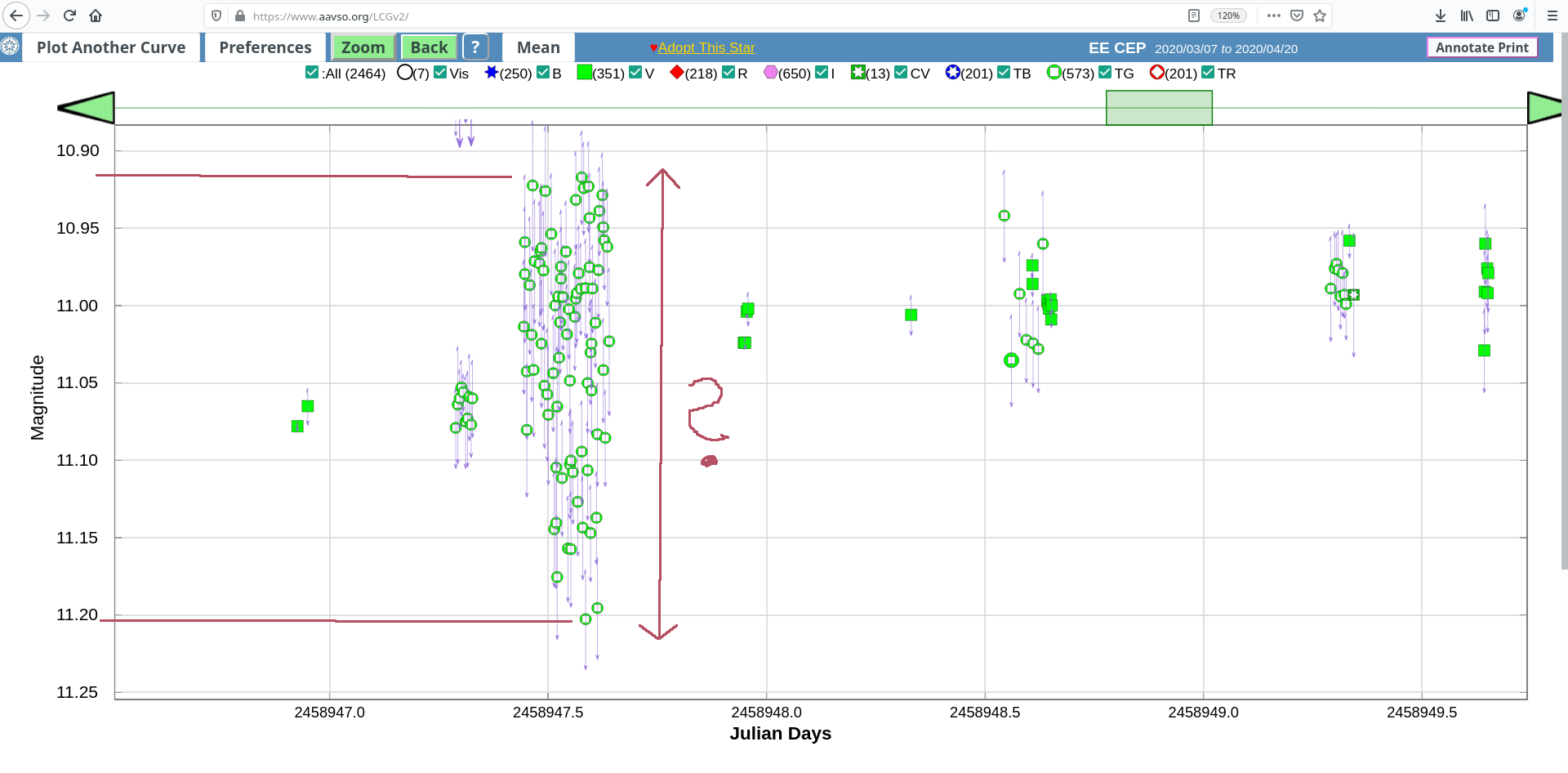Image resolution: width=1568 pixels, height=773 pixels.
Task: Bookmark this page with the star icon
Action: [1320, 16]
